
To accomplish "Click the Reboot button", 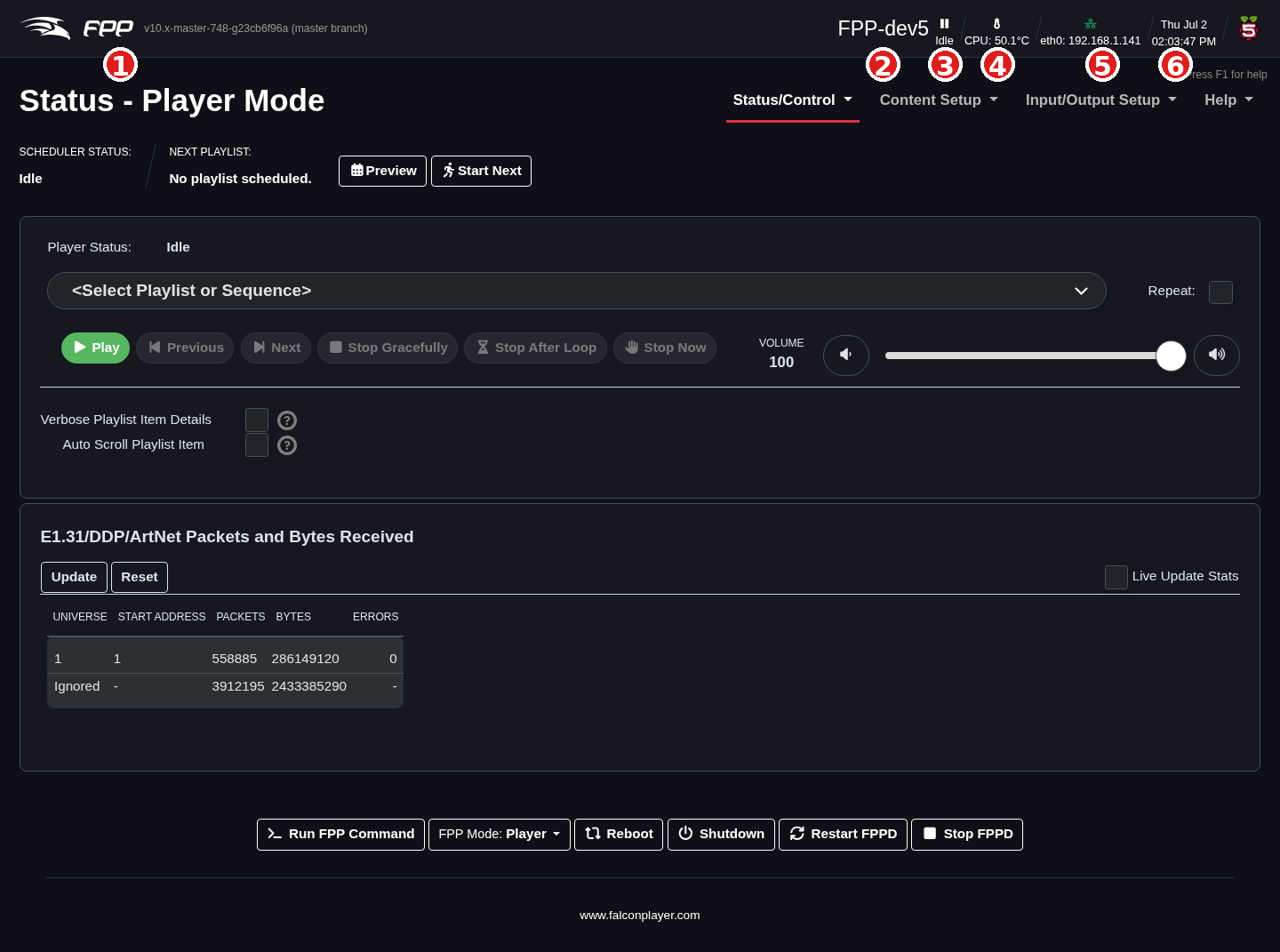I will pos(619,835).
